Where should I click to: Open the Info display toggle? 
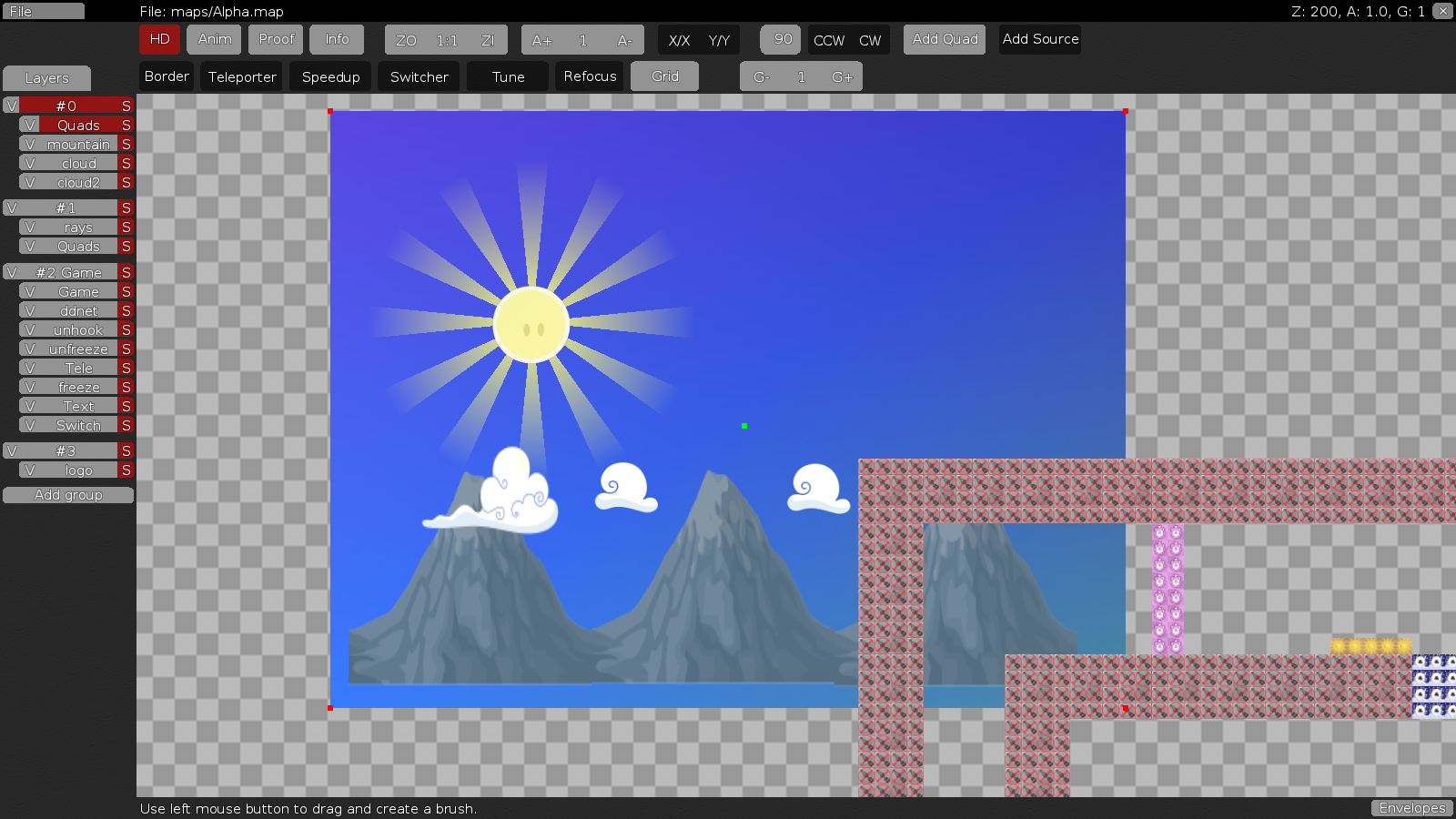[x=337, y=39]
